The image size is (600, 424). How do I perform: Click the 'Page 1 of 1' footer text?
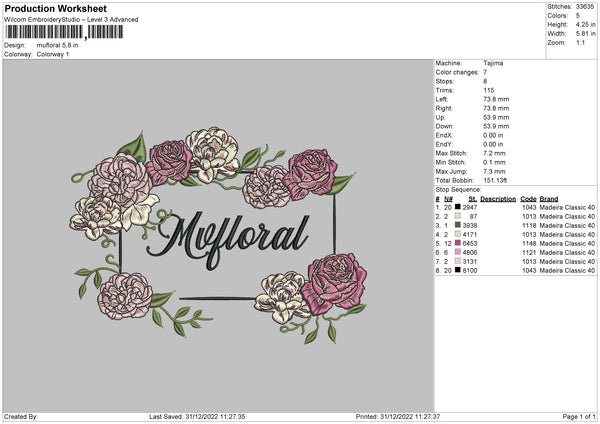(579, 417)
